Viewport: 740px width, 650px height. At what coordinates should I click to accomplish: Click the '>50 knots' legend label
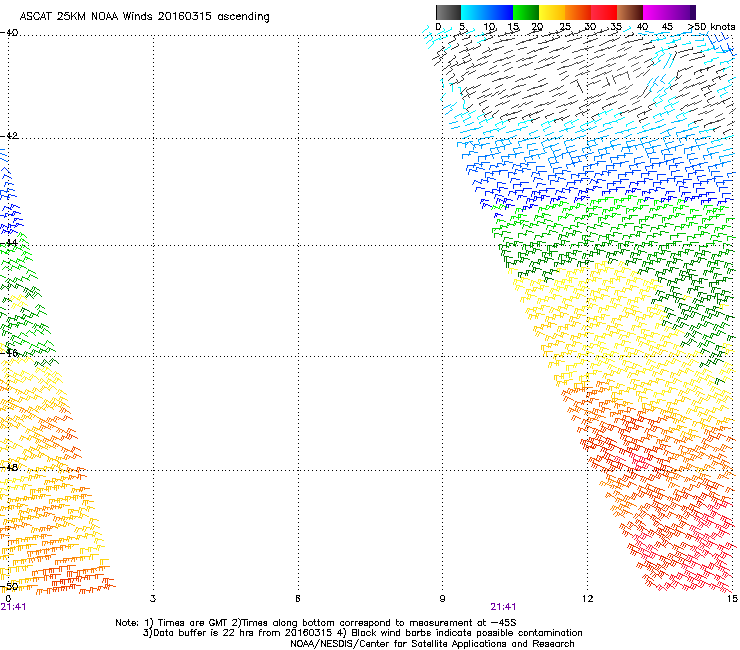711,27
